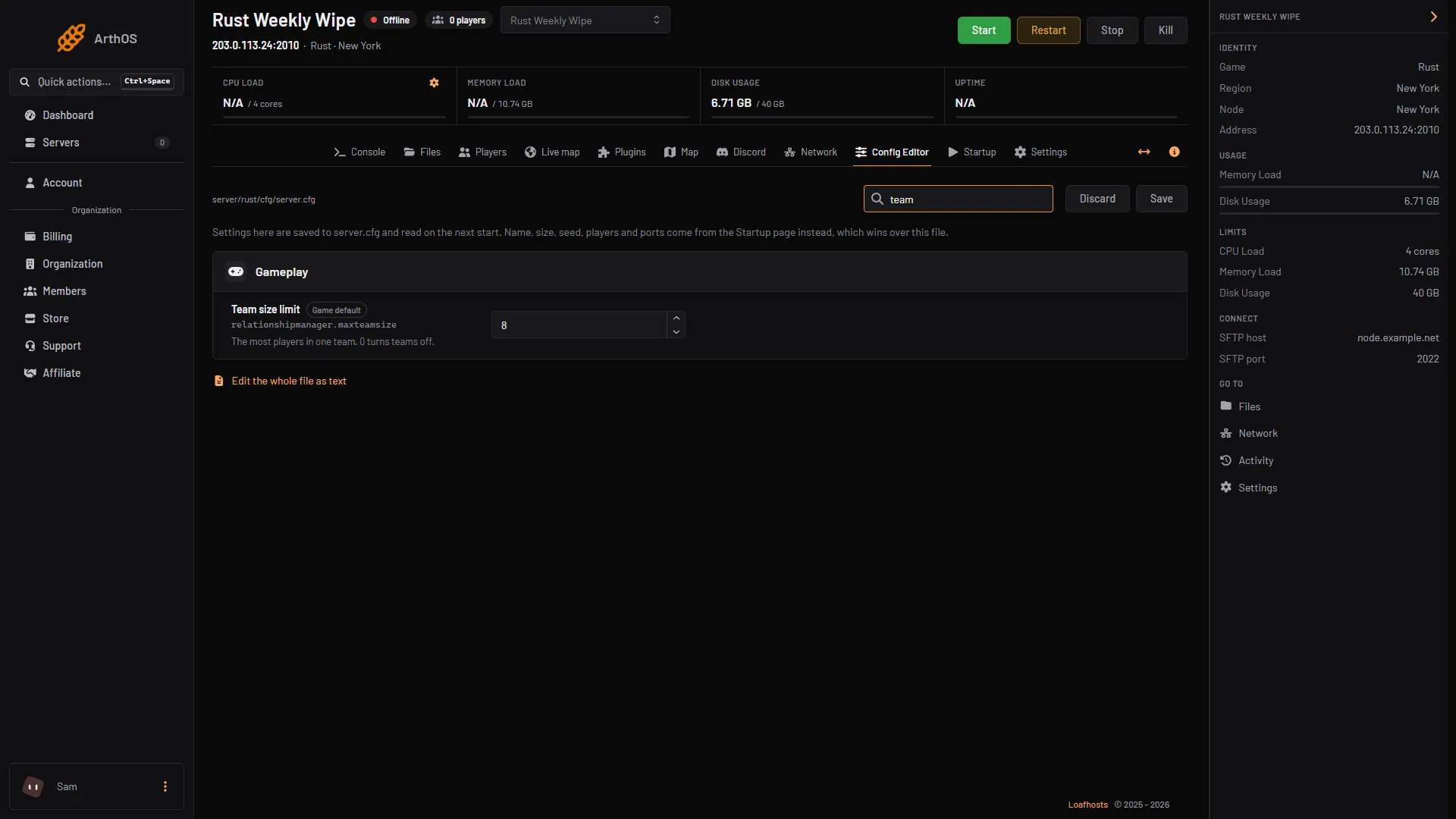Save the server.cfg changes
The height and width of the screenshot is (819, 1456).
coord(1161,199)
